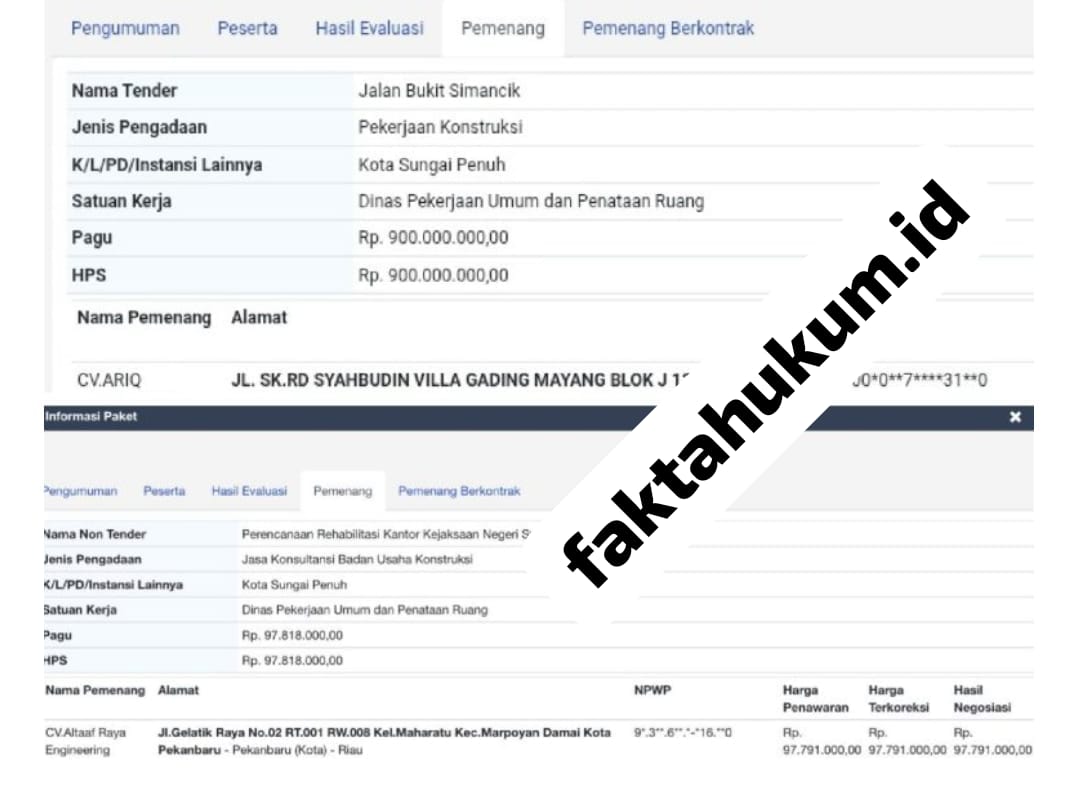Open Pemenang Berkontrak tab in upper panel
The image size is (1078, 805).
coord(668,28)
